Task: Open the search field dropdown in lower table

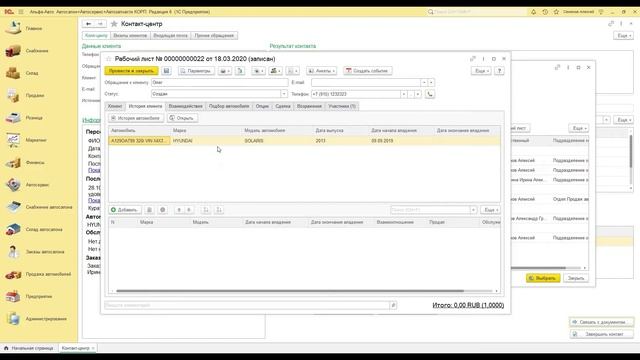Action: pyautogui.click(x=473, y=210)
